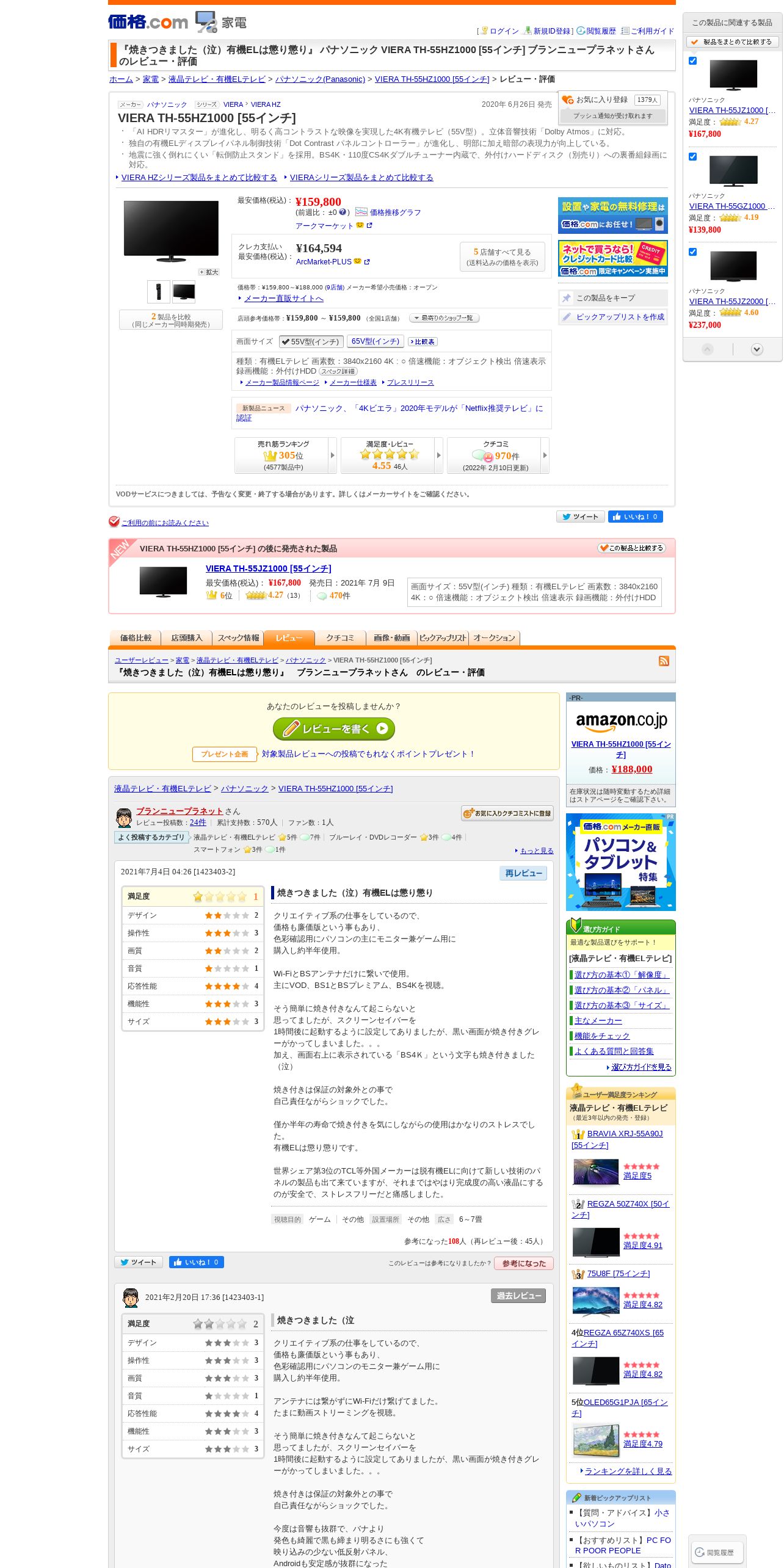Click the ログイン key icon
Viewport: 784px width, 1568px height.
coord(485,31)
